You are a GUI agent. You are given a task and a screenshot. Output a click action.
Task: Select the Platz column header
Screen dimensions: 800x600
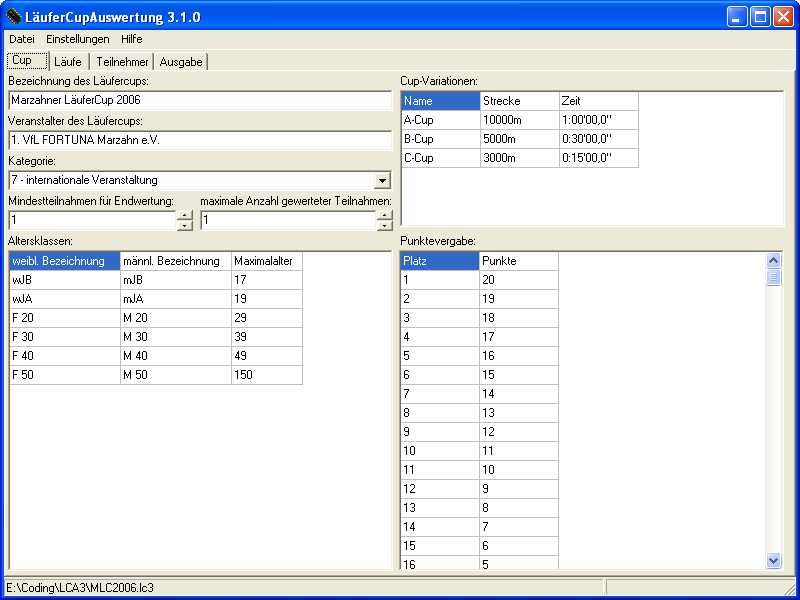pyautogui.click(x=440, y=261)
